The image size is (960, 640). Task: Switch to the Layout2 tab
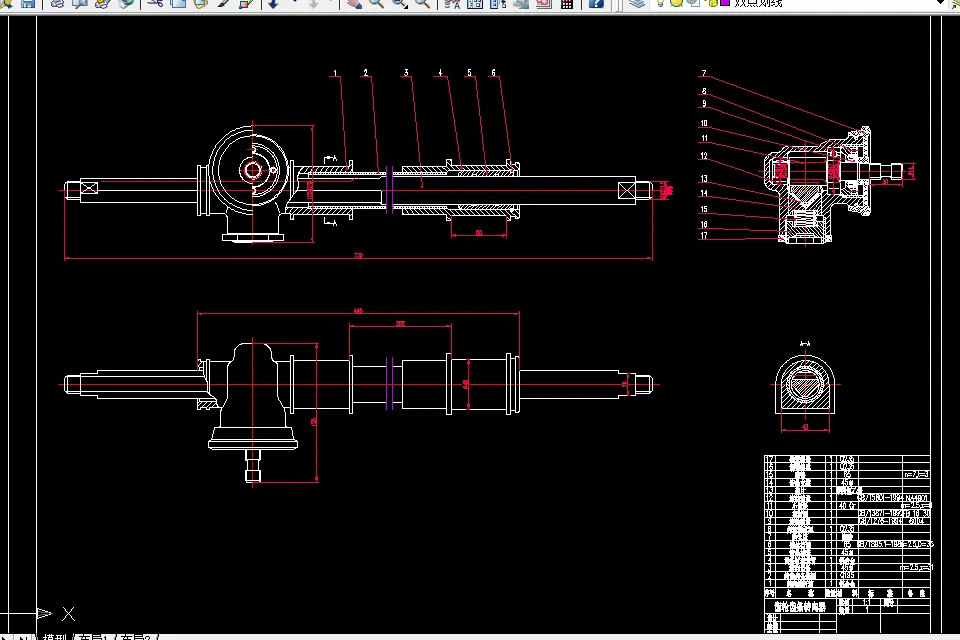click(135, 637)
